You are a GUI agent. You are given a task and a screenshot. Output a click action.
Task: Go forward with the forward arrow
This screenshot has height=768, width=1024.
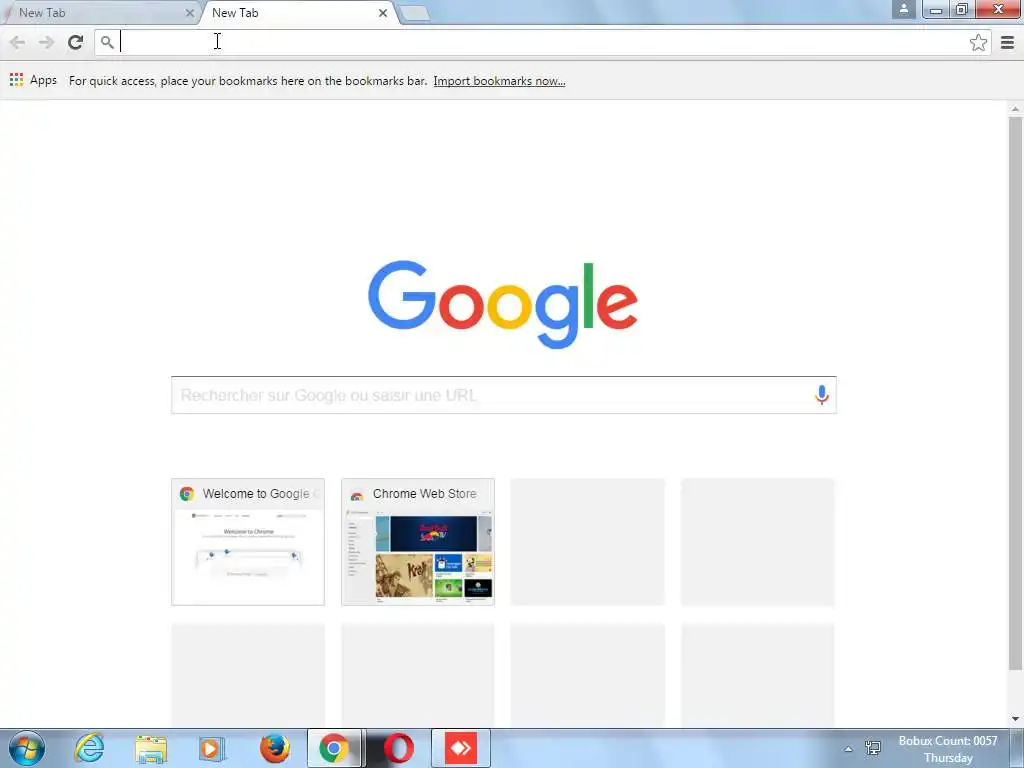46,42
